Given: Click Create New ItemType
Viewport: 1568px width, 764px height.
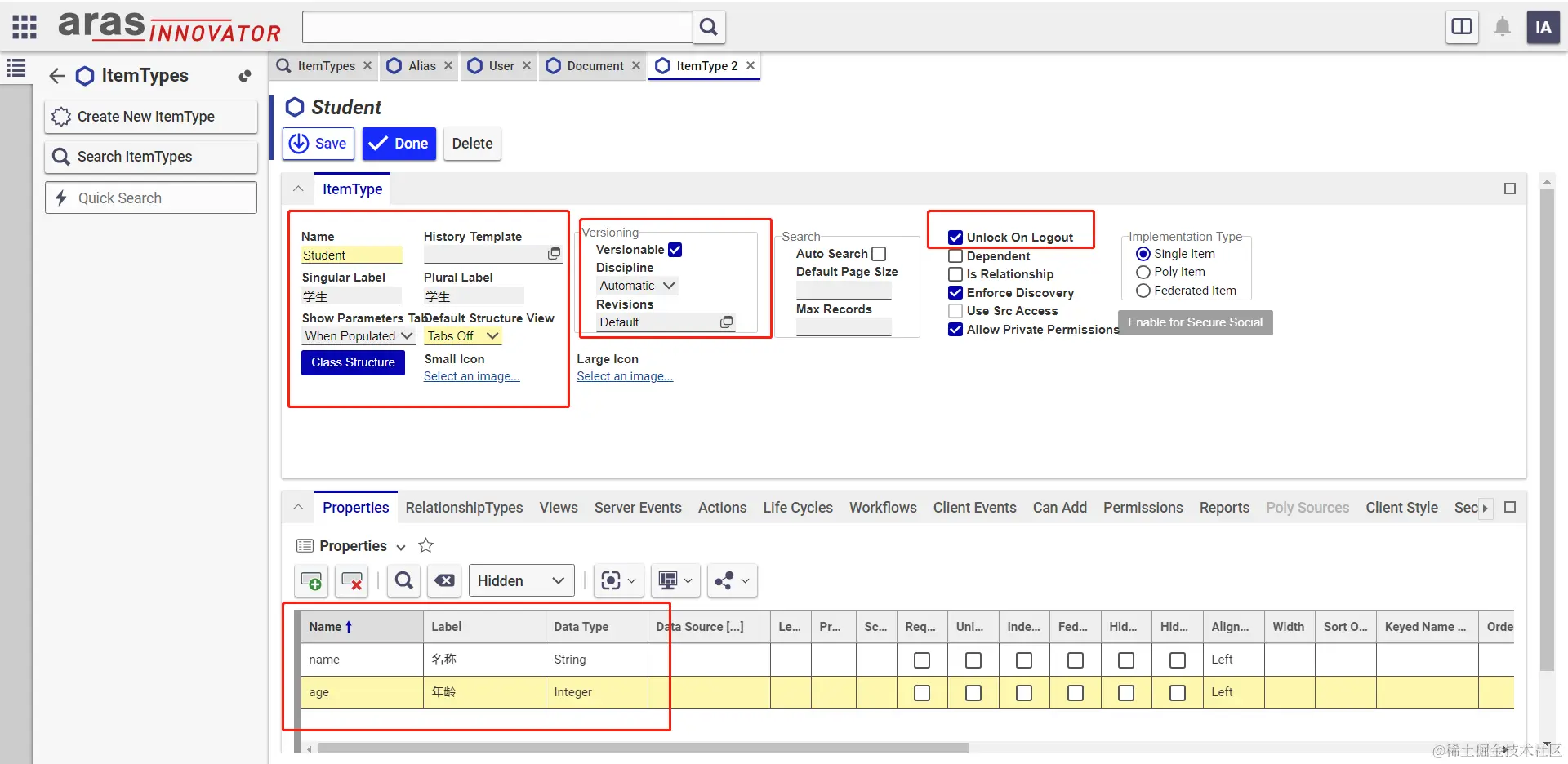Looking at the screenshot, I should (x=151, y=117).
